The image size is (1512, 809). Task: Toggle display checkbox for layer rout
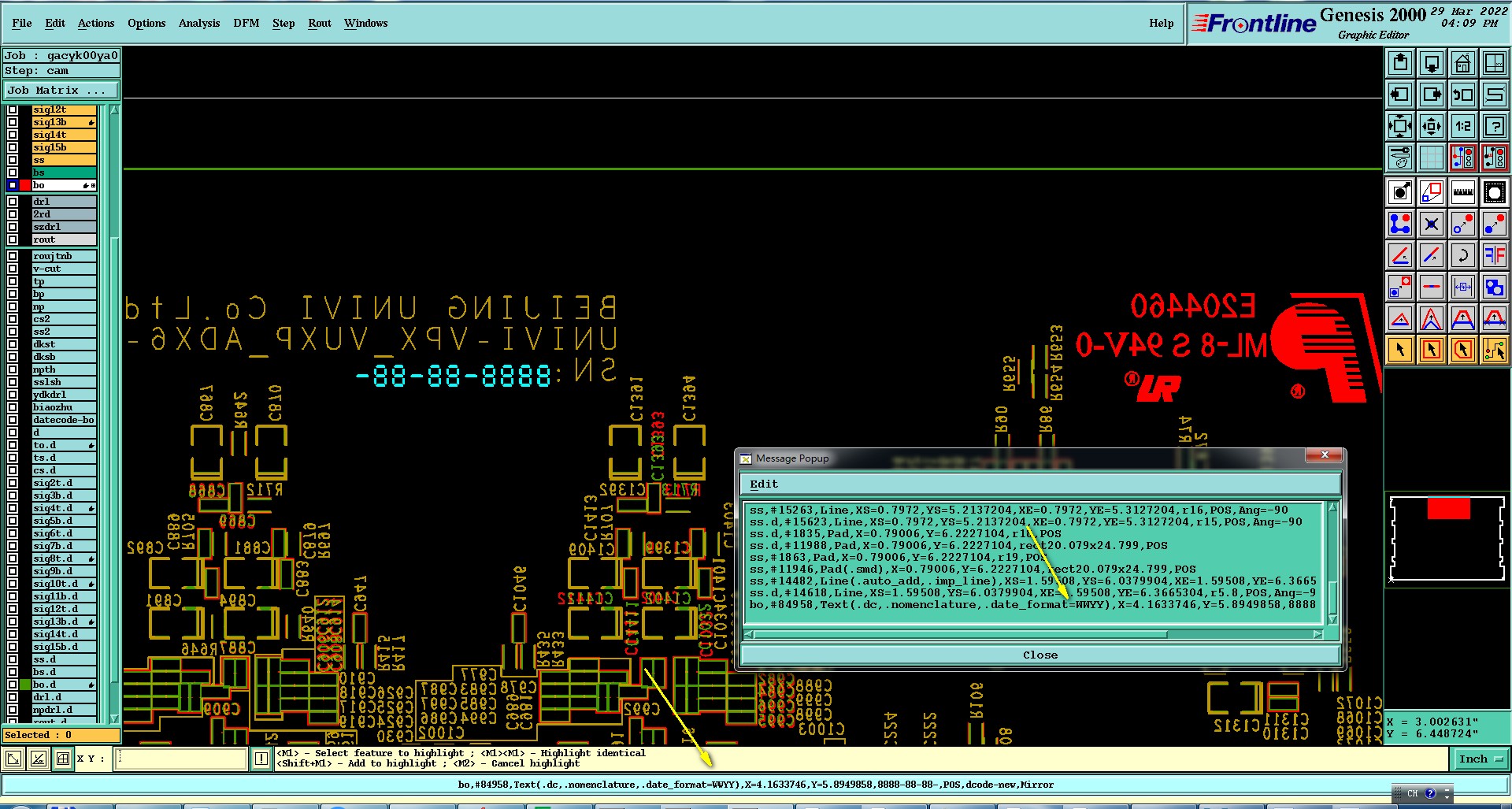[13, 239]
